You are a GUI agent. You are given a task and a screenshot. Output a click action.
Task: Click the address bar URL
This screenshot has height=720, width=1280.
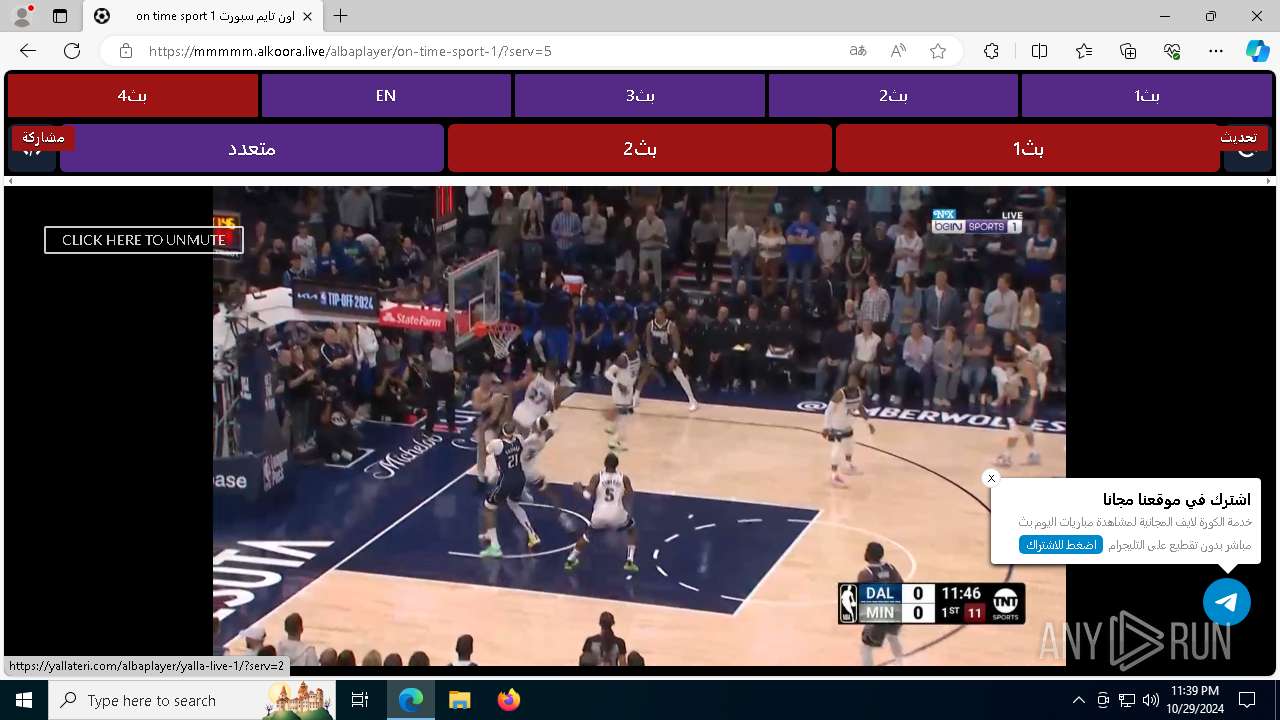click(x=350, y=51)
